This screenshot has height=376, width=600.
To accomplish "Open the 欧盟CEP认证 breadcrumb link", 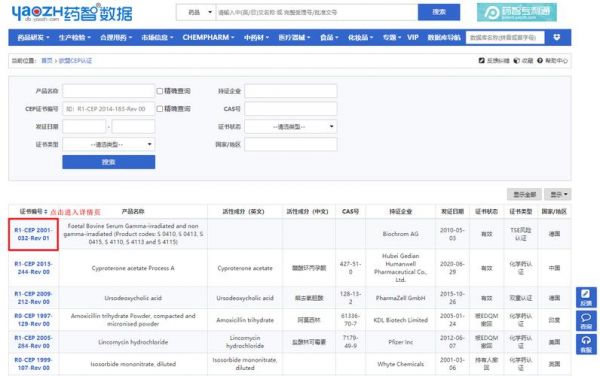I will tap(75, 60).
